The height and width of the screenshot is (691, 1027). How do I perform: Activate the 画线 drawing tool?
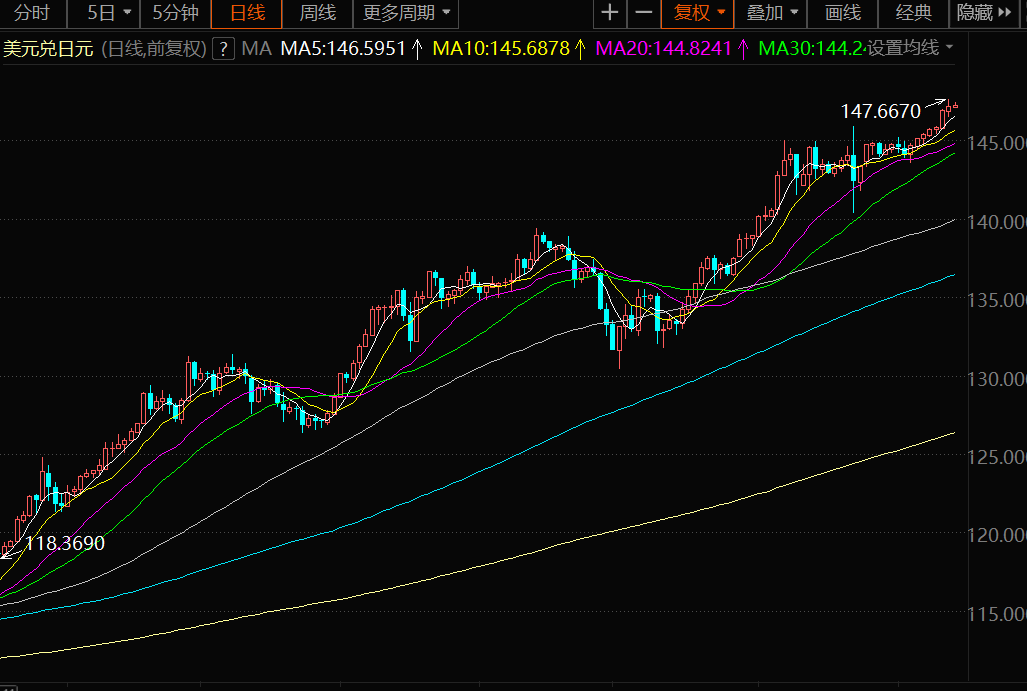click(x=843, y=12)
